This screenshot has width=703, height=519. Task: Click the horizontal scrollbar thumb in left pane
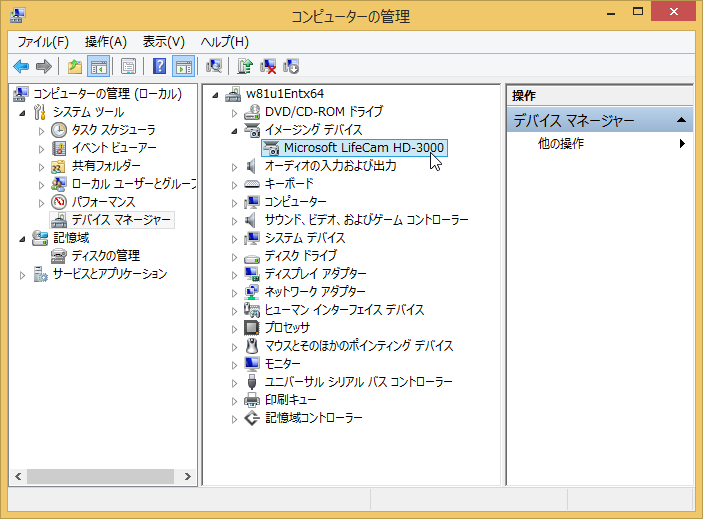100,476
